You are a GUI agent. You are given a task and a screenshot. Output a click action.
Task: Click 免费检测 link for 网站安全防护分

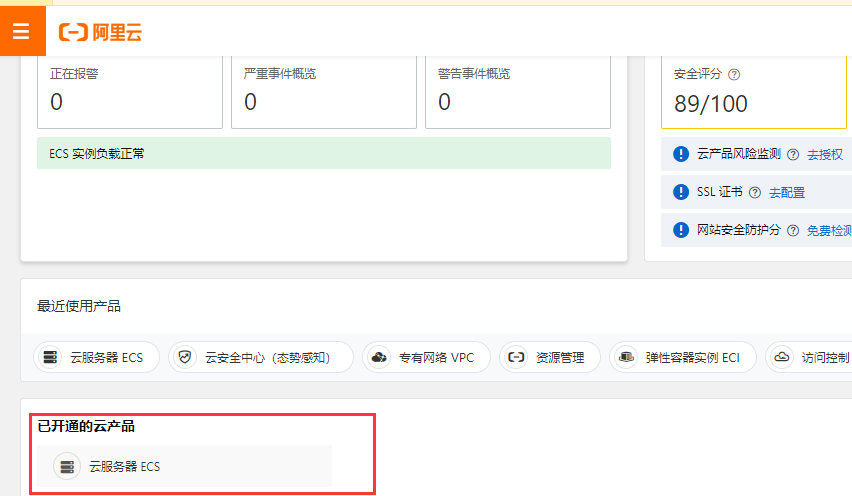tap(829, 230)
